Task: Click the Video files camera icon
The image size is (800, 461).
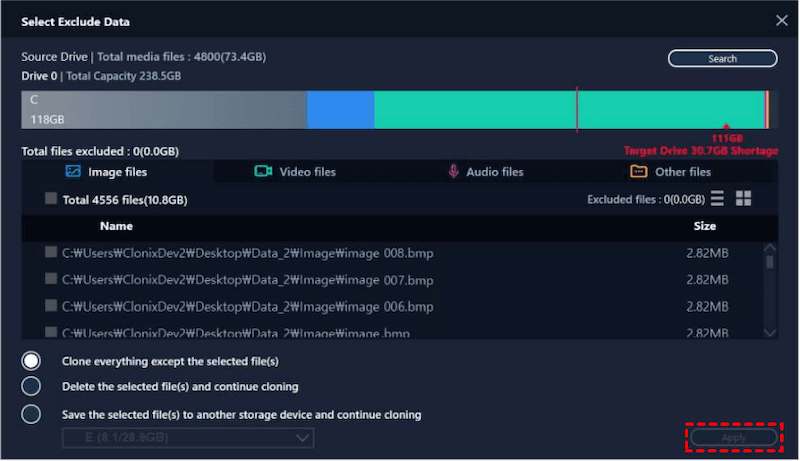Action: tap(263, 172)
